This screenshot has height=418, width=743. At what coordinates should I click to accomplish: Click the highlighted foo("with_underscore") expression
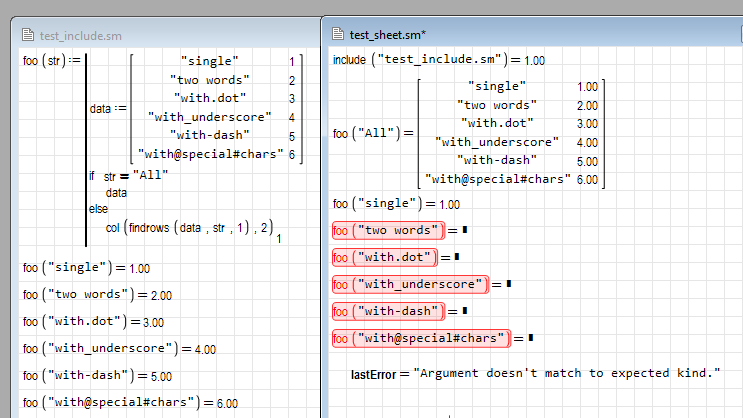click(411, 284)
